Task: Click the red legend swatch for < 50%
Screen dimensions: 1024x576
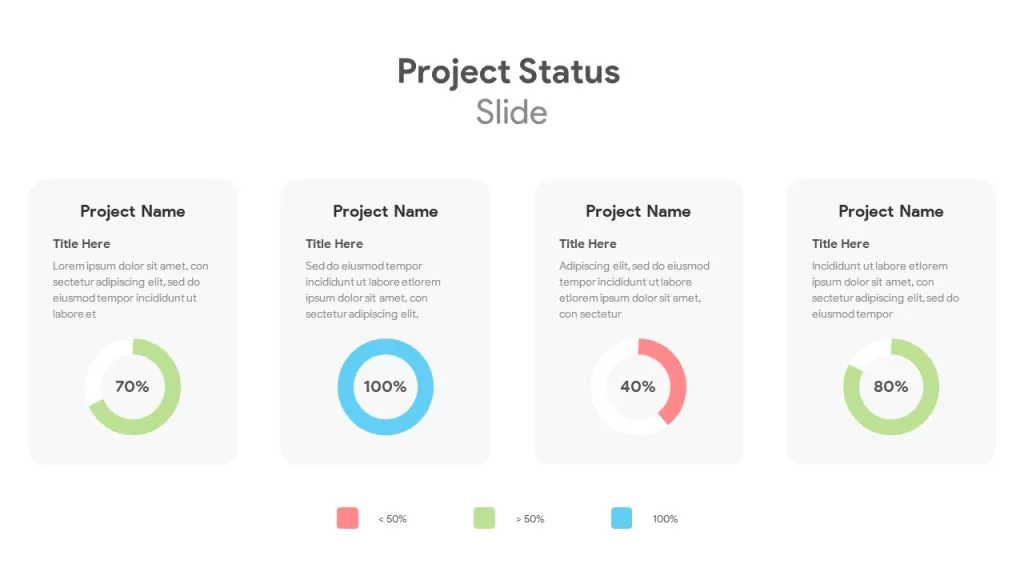Action: pos(347,518)
